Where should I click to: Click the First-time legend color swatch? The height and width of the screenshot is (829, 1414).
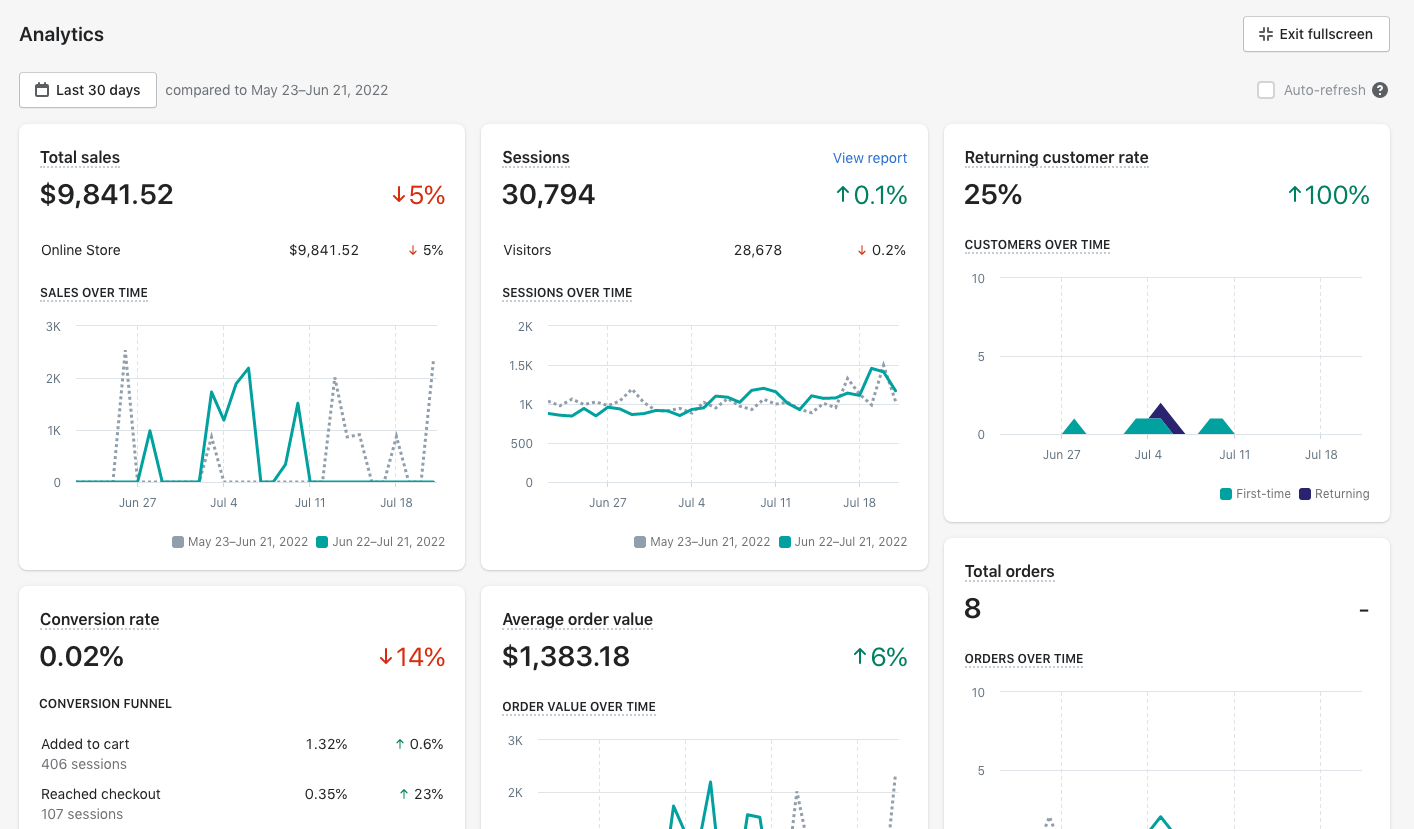1226,494
